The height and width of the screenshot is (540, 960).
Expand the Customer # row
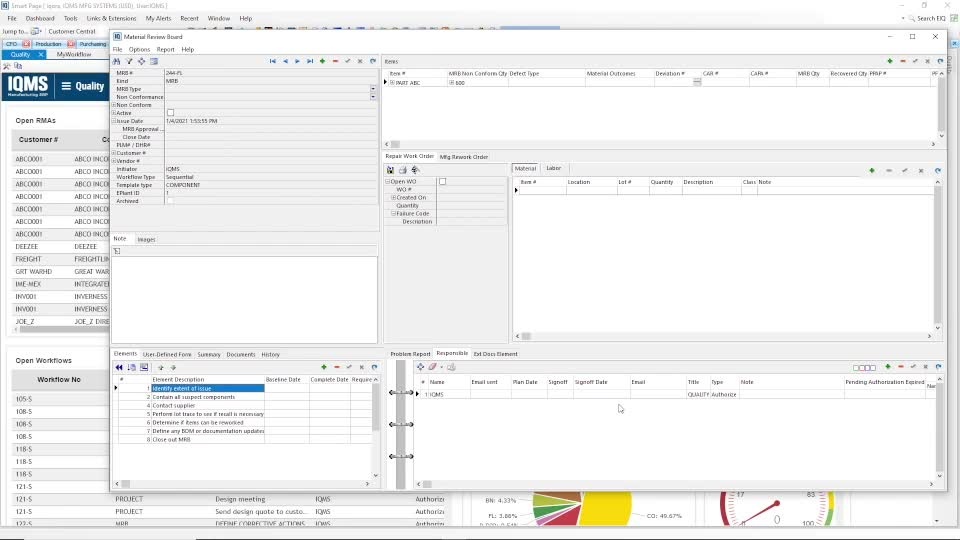pos(114,153)
